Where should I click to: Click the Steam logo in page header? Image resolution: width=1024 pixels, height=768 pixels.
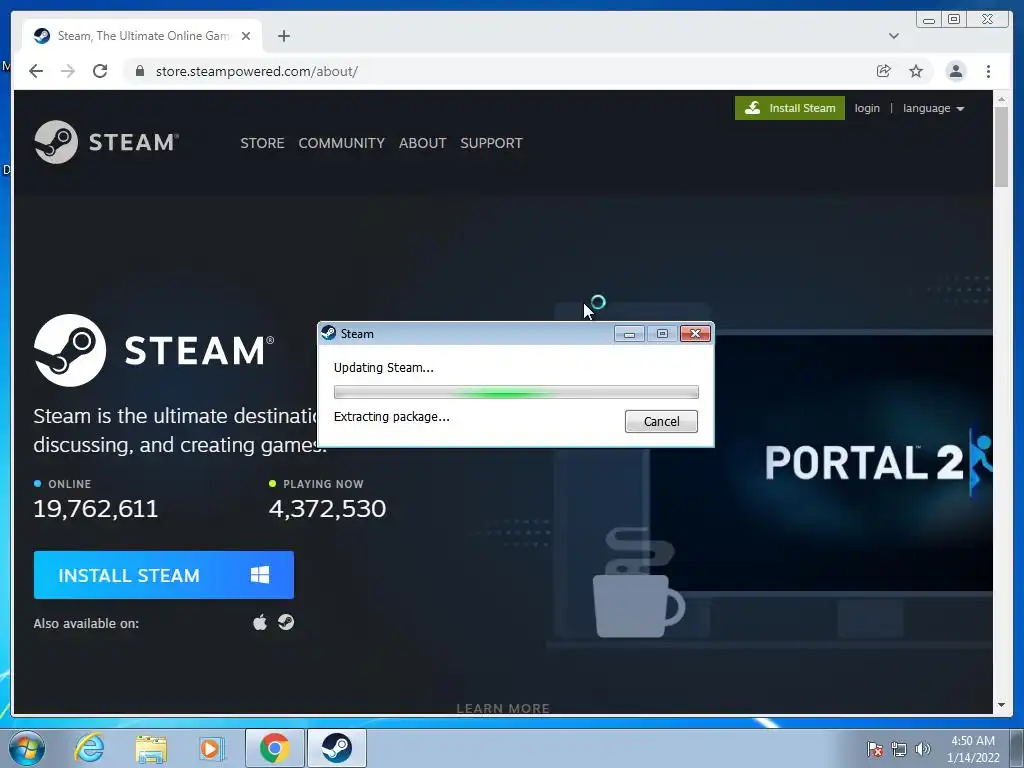pyautogui.click(x=106, y=142)
